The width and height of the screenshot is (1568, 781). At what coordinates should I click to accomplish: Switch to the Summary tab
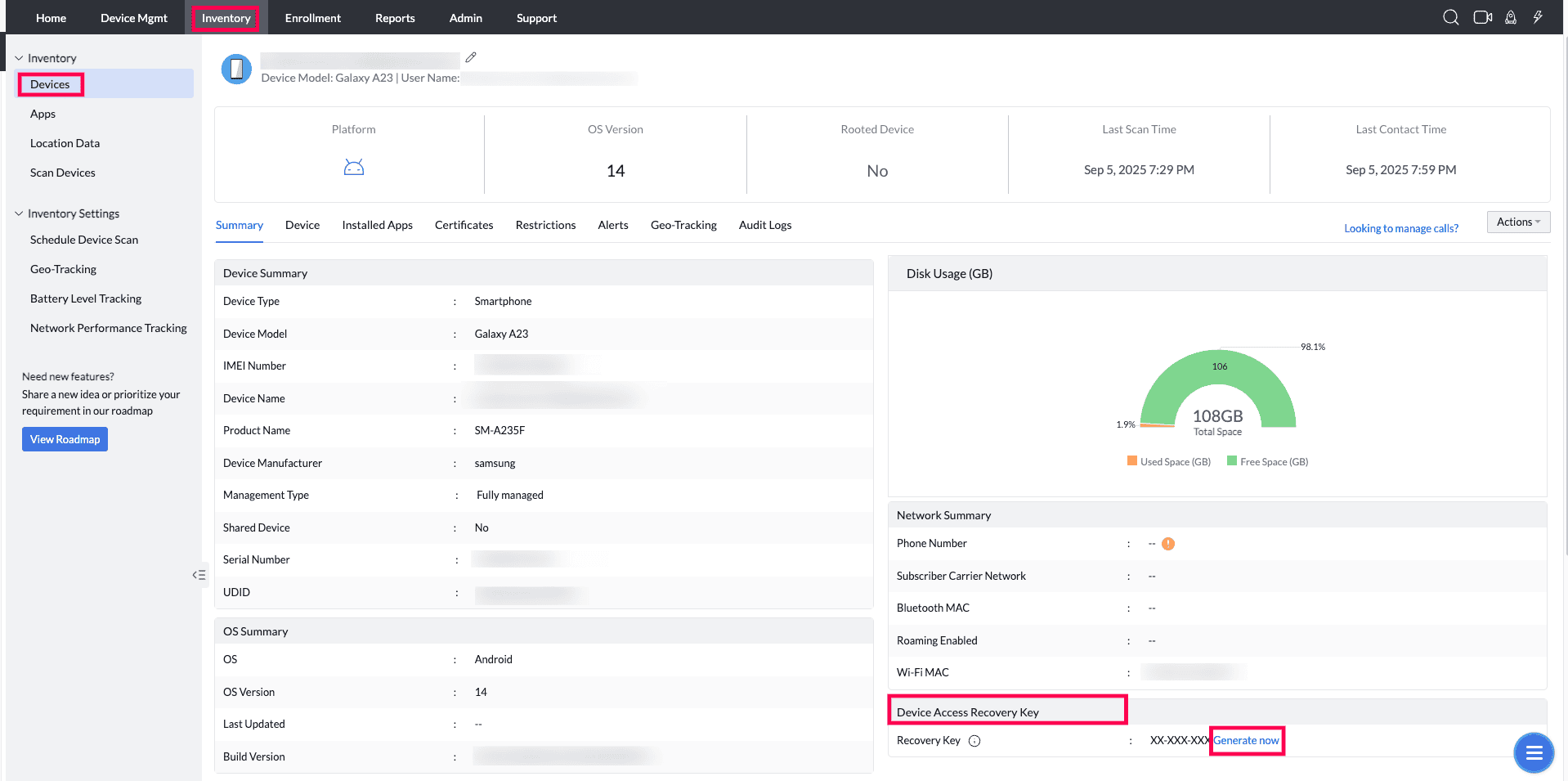point(240,225)
